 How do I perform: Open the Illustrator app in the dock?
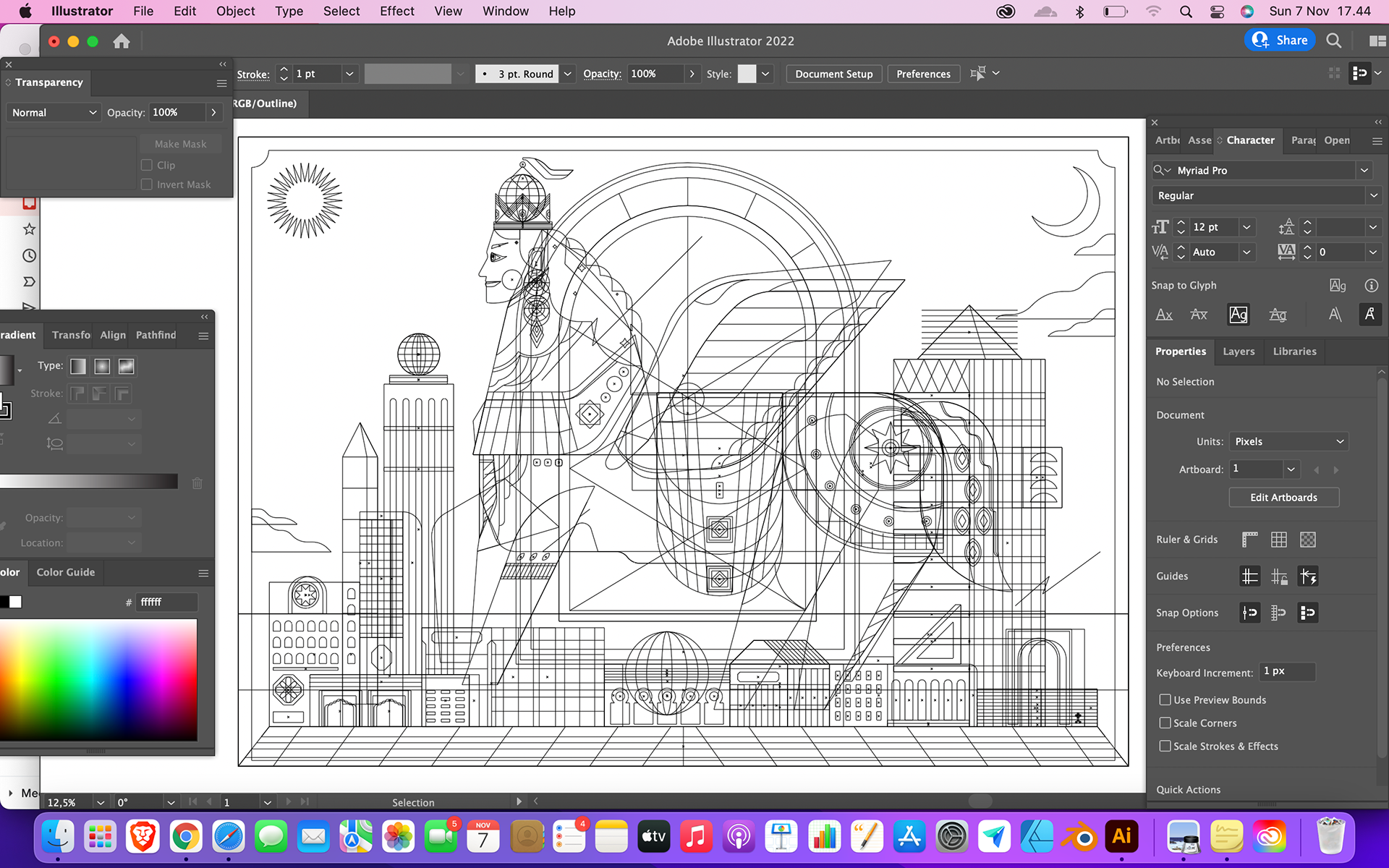pyautogui.click(x=1121, y=837)
